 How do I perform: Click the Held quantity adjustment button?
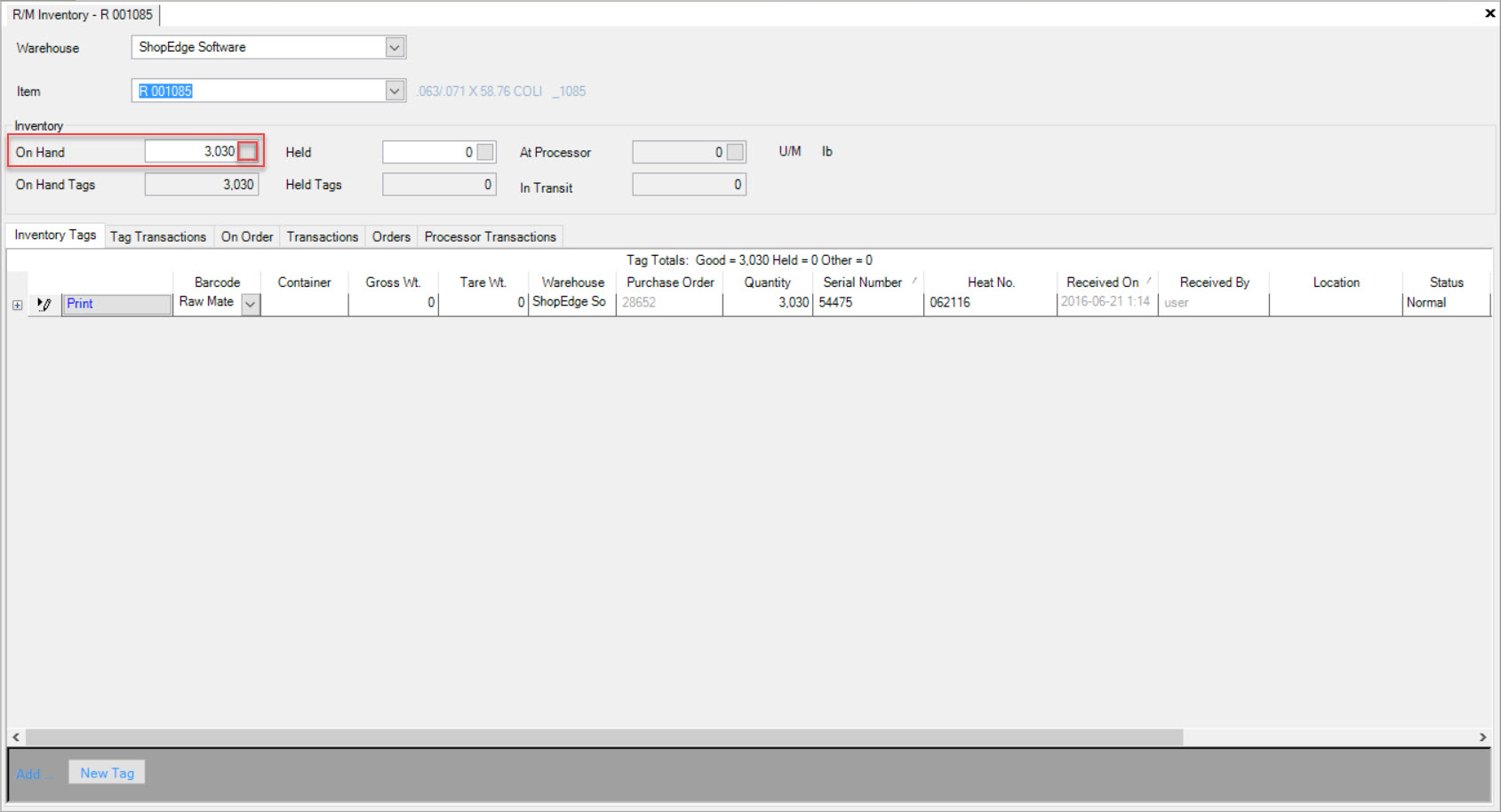click(485, 152)
